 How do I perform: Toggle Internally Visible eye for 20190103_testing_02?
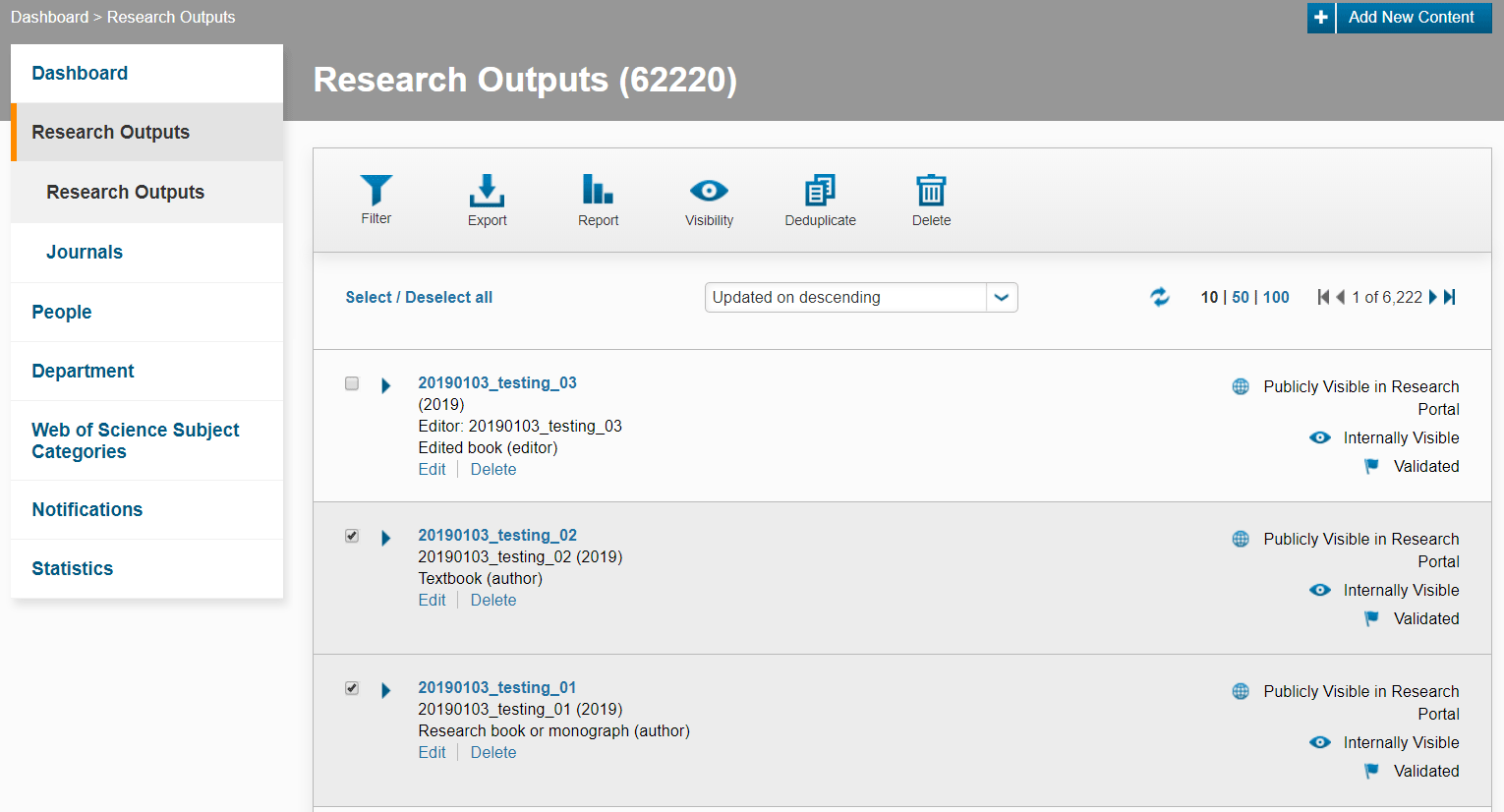point(1320,590)
